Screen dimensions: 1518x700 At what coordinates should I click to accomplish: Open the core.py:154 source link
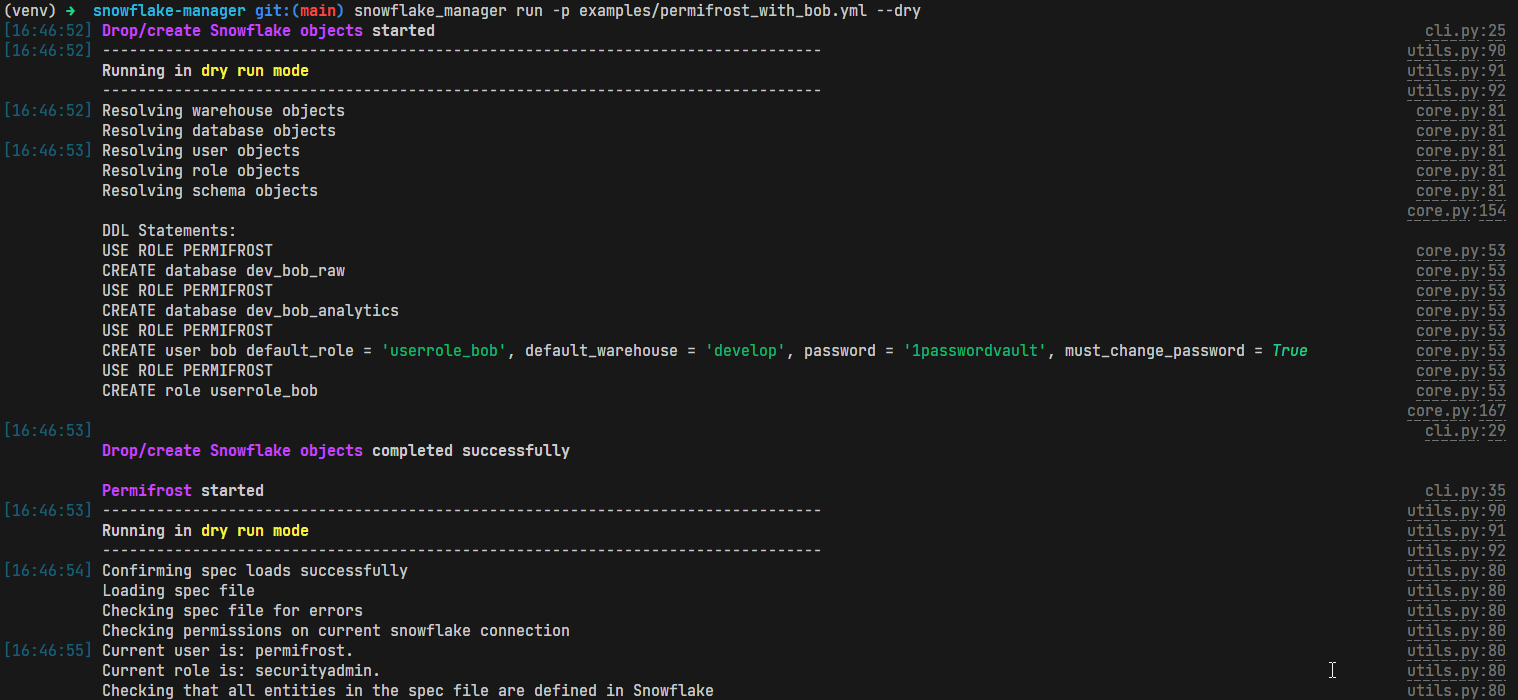[1456, 211]
